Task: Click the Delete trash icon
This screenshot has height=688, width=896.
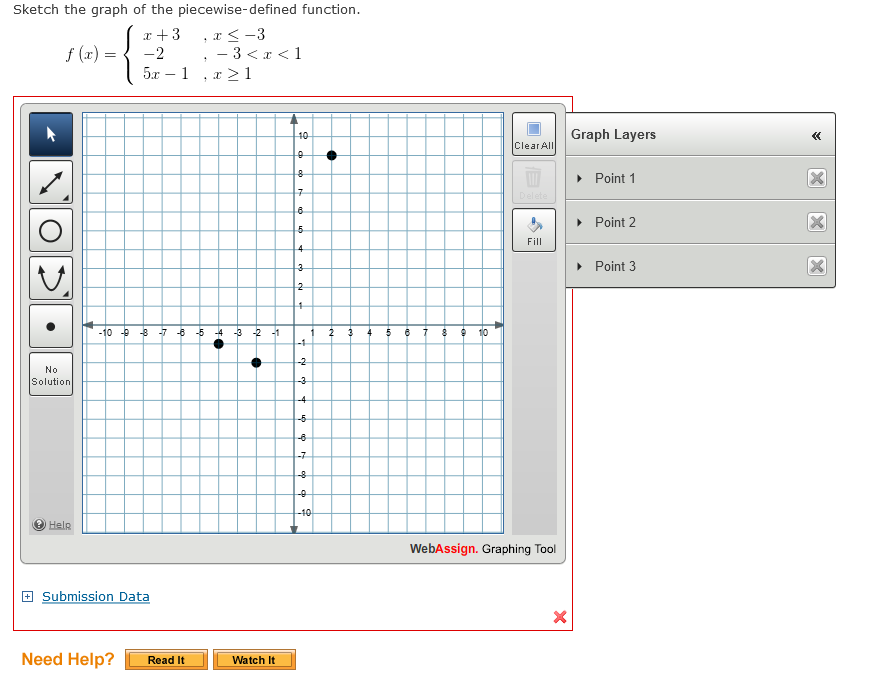Action: click(533, 181)
